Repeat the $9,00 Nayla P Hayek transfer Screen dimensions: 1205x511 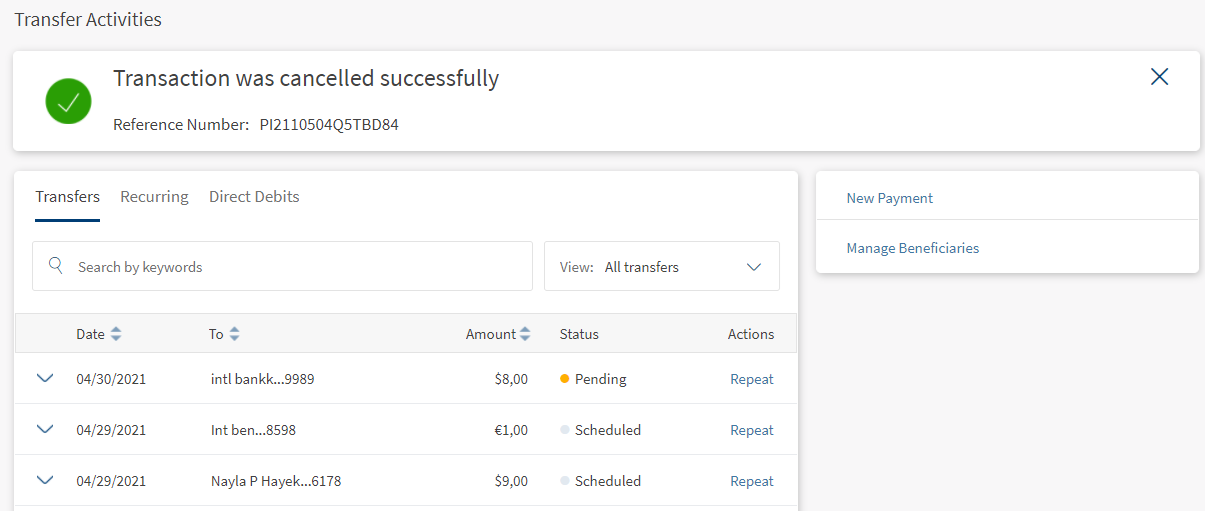(751, 481)
